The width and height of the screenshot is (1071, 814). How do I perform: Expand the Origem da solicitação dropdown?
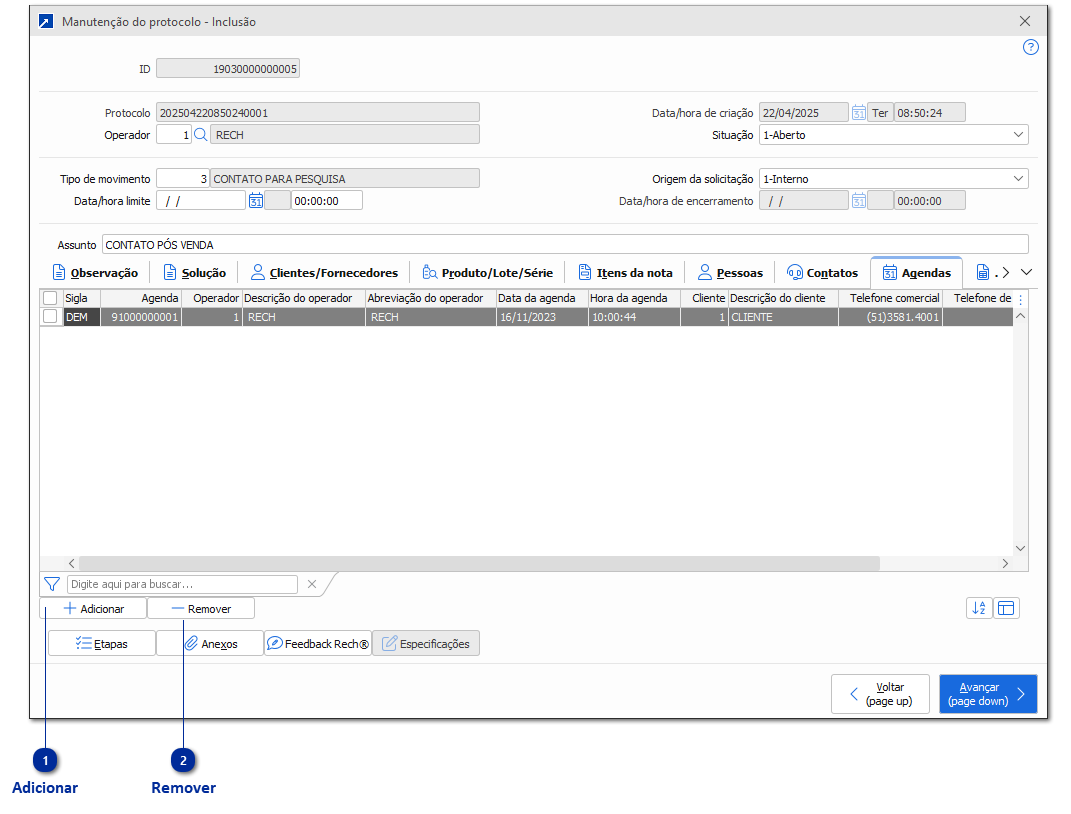pos(1018,178)
